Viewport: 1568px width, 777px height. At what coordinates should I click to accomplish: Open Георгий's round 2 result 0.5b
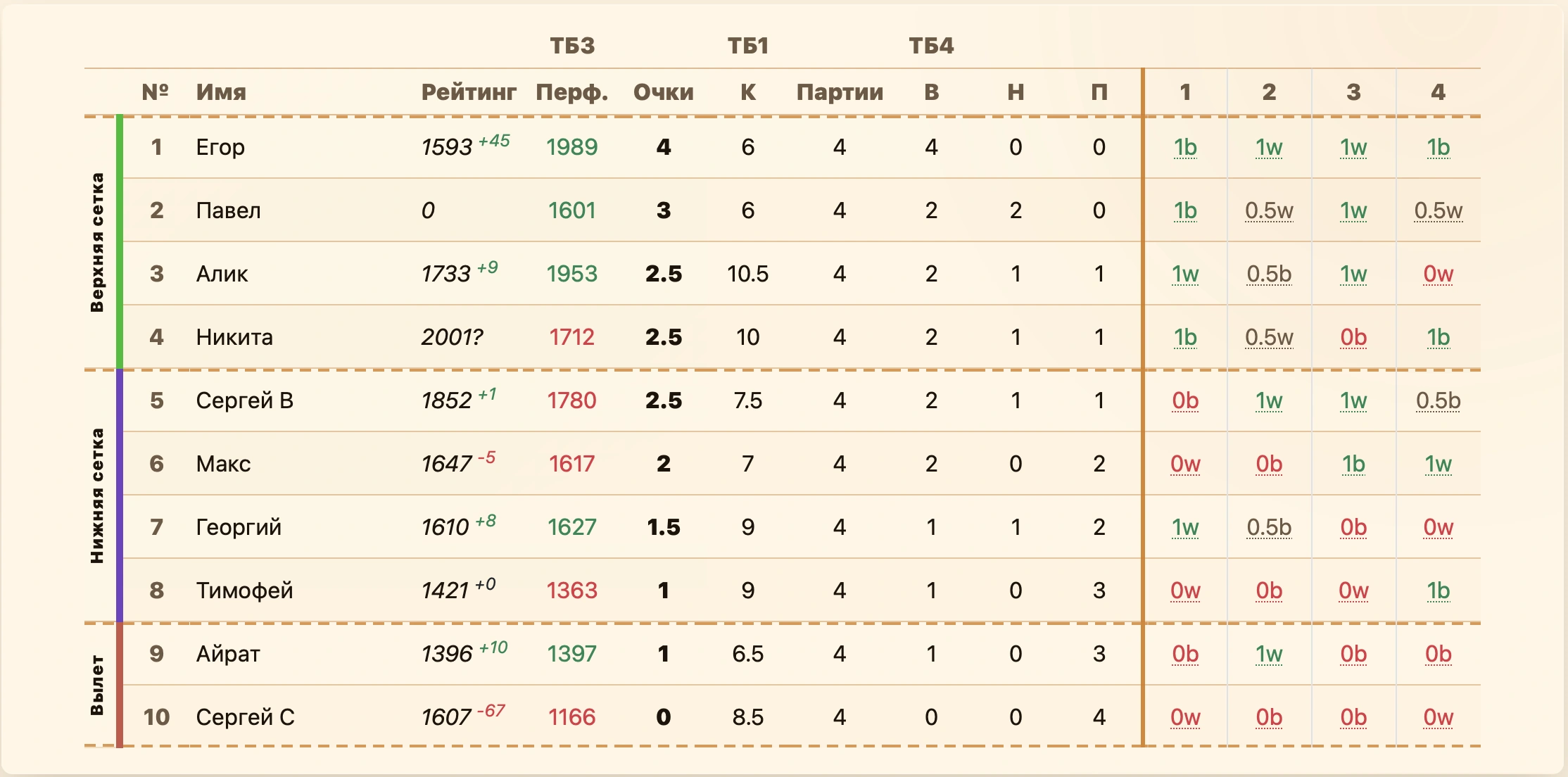(1269, 527)
